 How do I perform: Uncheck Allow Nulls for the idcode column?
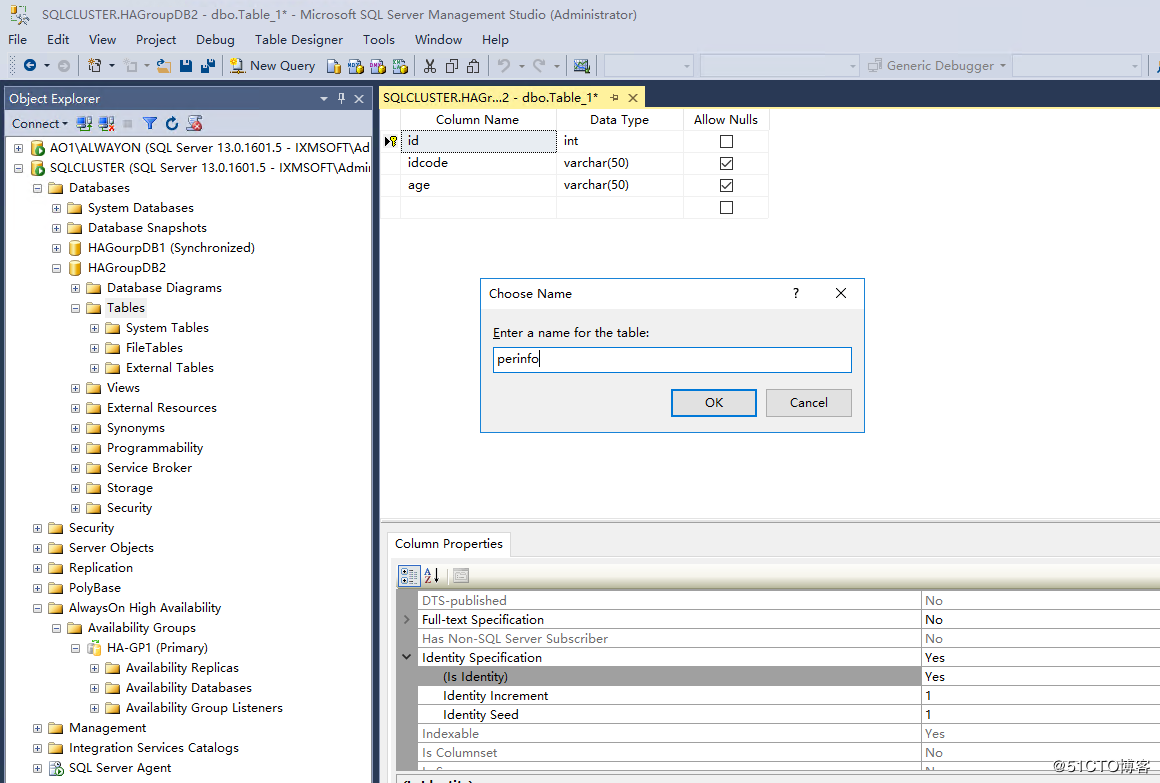pos(726,162)
